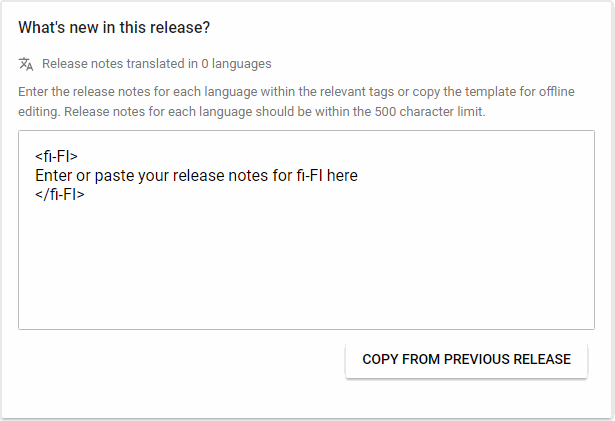Click the word 'here' in the placeholder line
Image resolution: width=615 pixels, height=421 pixels.
coord(342,176)
